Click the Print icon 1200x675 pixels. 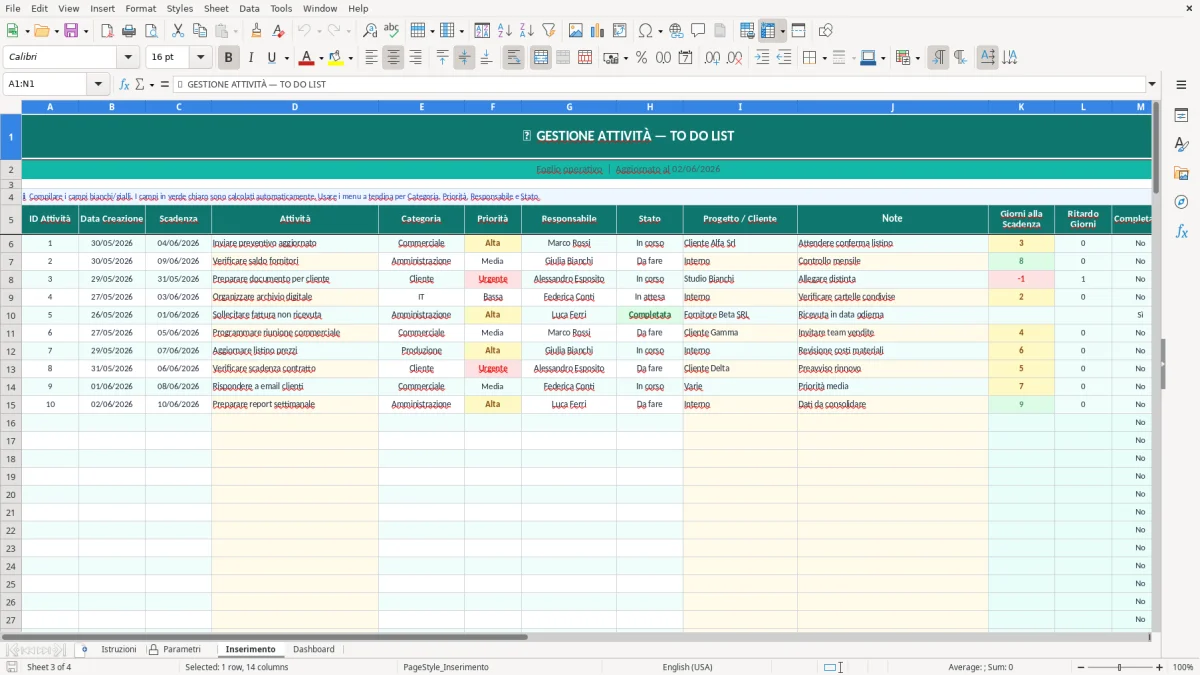[129, 31]
